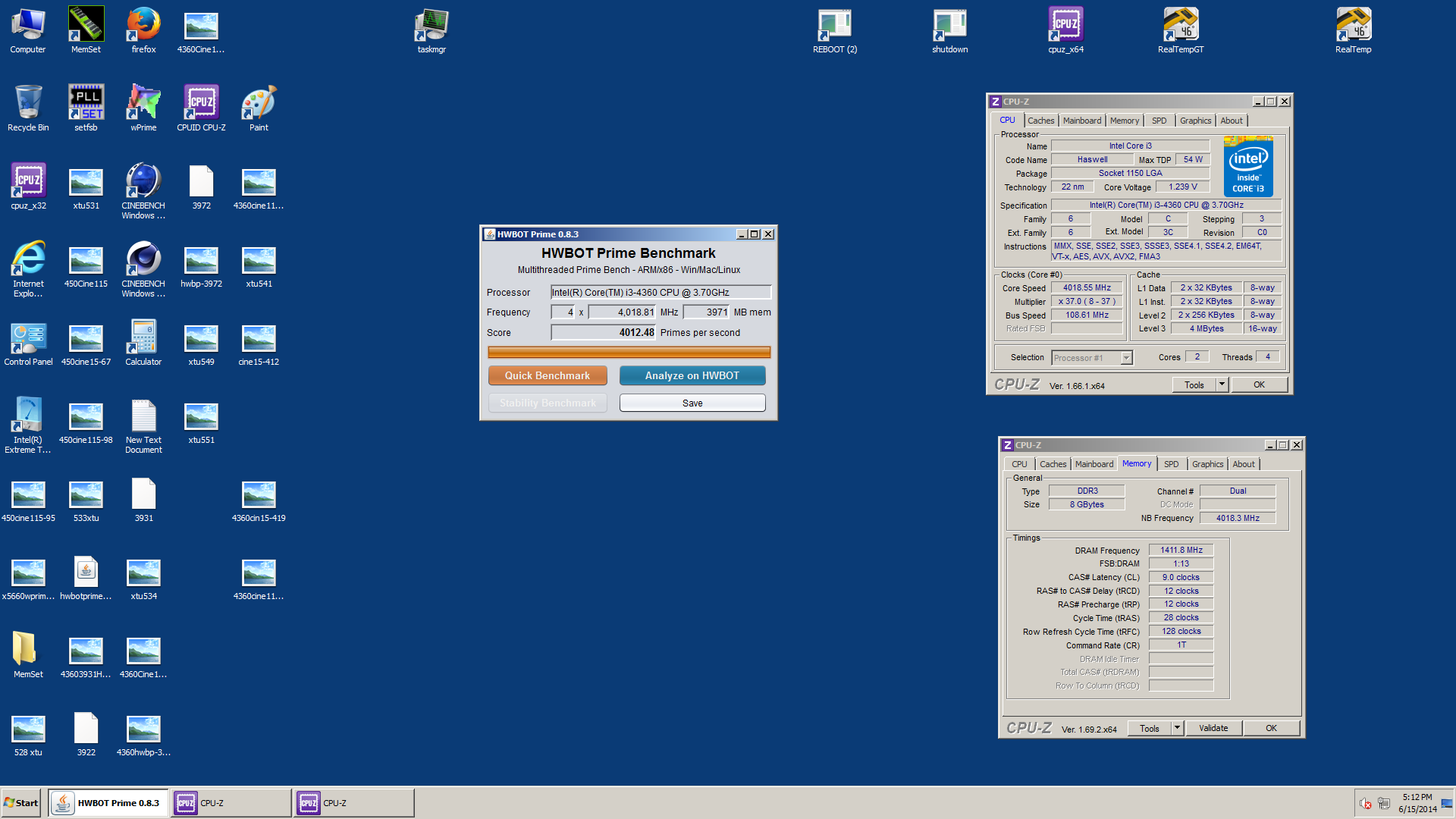Open the taskmgr desktop shortcut
The width and height of the screenshot is (1456, 819).
click(x=431, y=30)
